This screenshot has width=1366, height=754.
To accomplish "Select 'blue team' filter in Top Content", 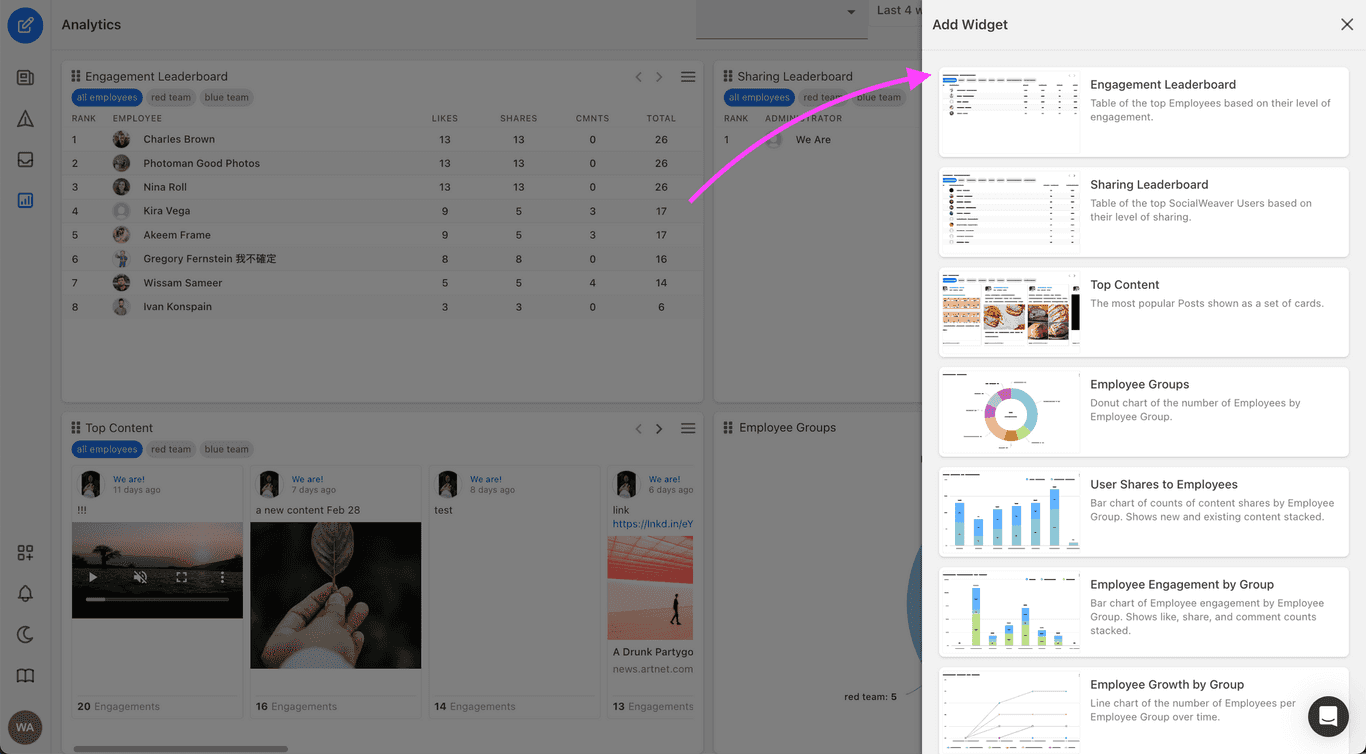I will [227, 450].
